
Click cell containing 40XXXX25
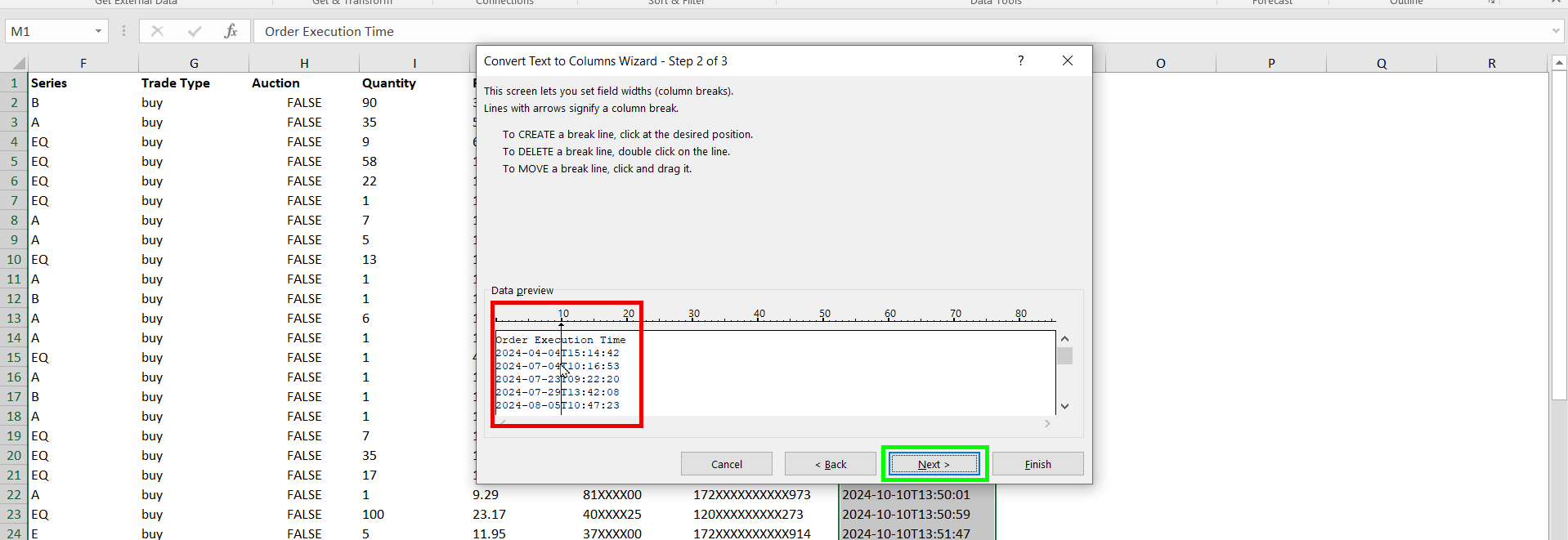tap(635, 514)
